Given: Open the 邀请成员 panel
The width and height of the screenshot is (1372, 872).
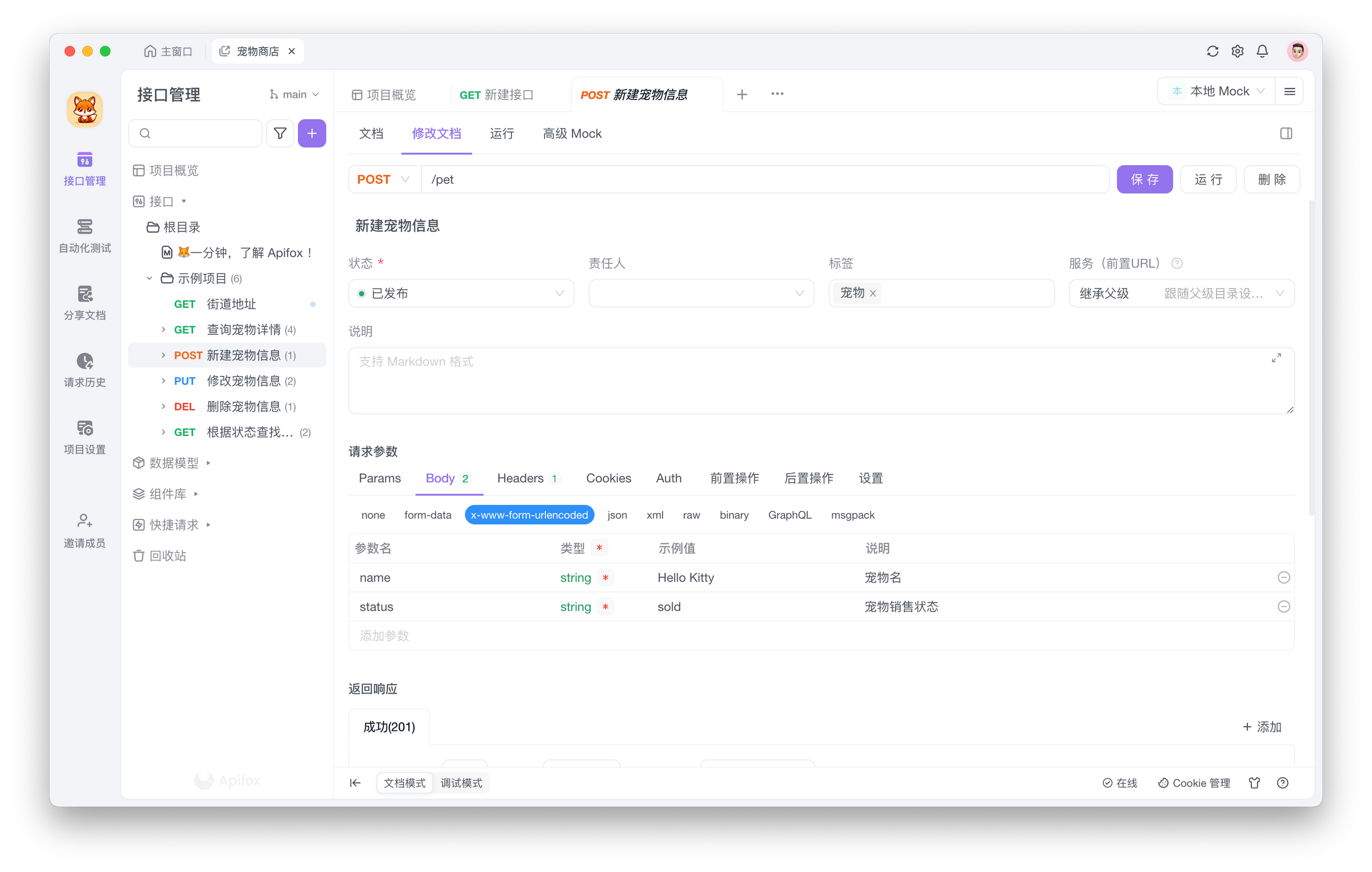Looking at the screenshot, I should click(x=84, y=530).
